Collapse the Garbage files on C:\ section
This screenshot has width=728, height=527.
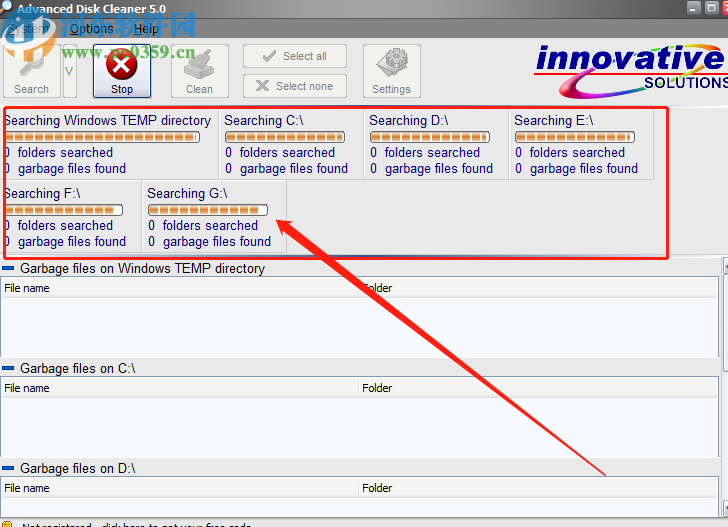pos(8,368)
